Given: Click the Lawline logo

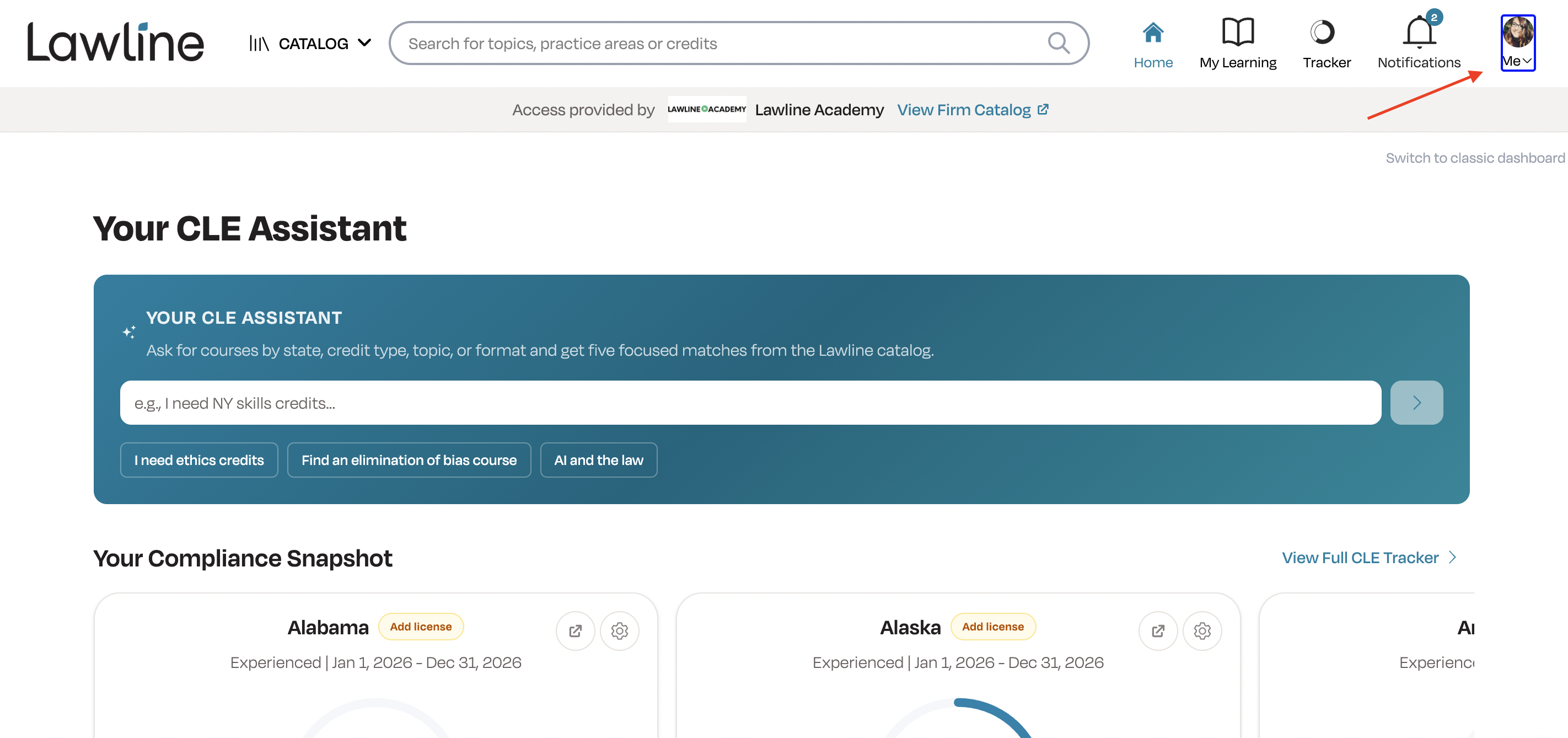Looking at the screenshot, I should (x=115, y=42).
